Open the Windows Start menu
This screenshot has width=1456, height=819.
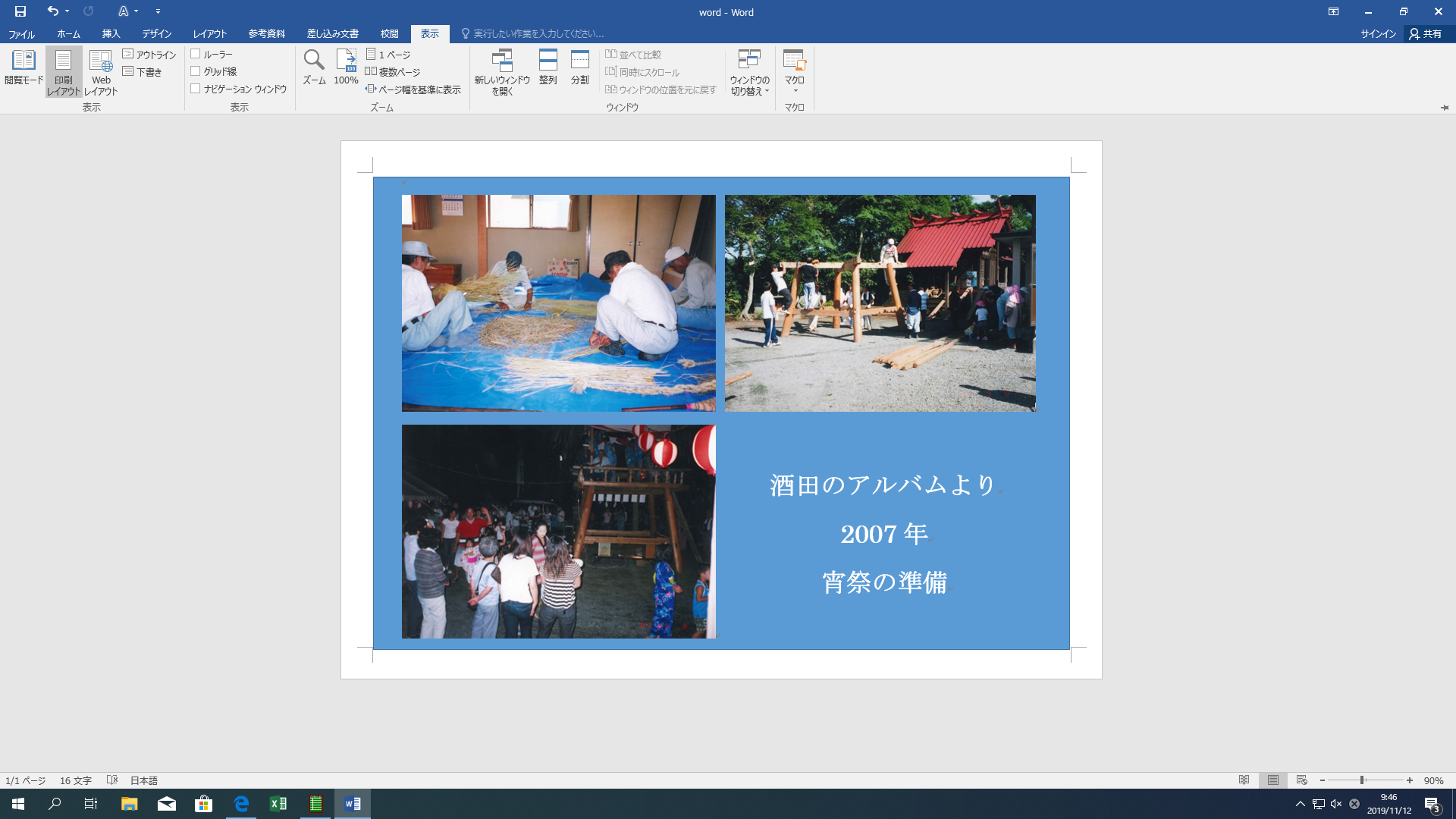point(18,804)
